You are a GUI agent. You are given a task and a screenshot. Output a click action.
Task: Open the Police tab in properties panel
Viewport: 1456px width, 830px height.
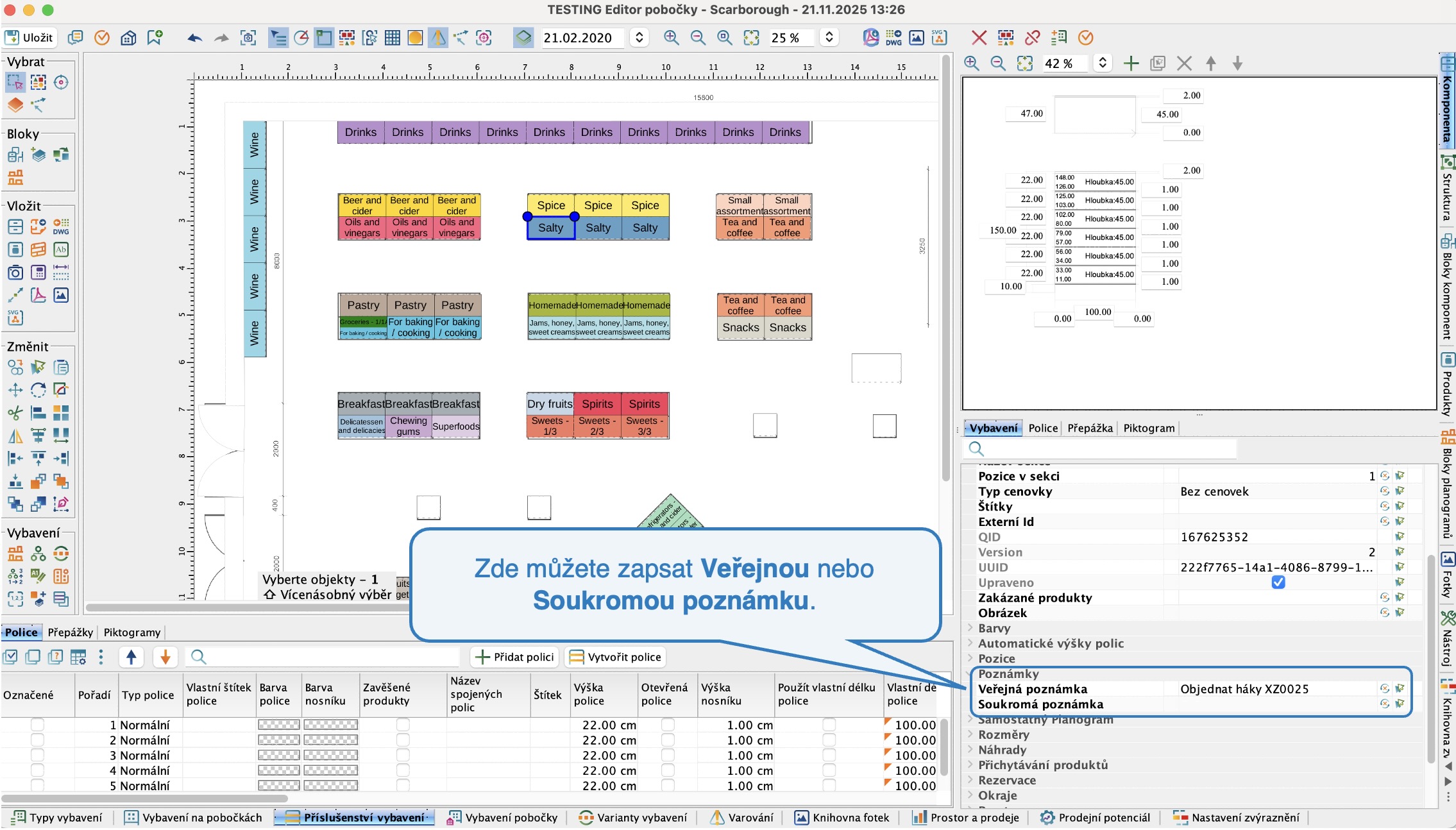point(1043,428)
